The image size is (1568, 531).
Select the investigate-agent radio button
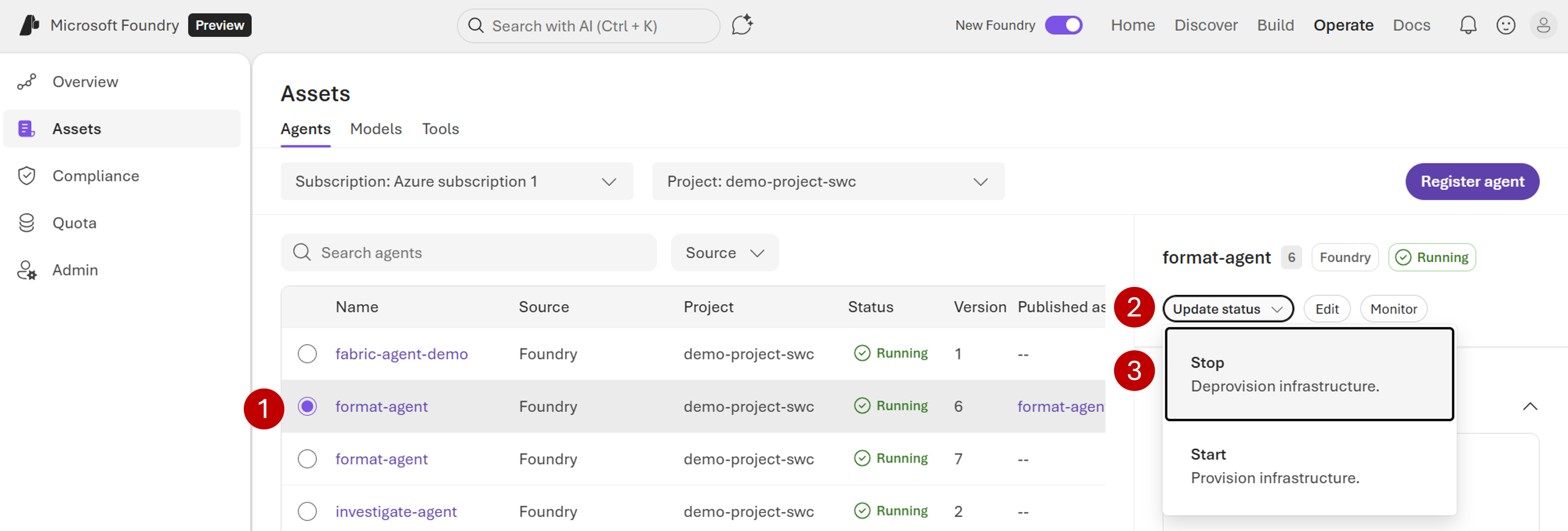click(308, 511)
